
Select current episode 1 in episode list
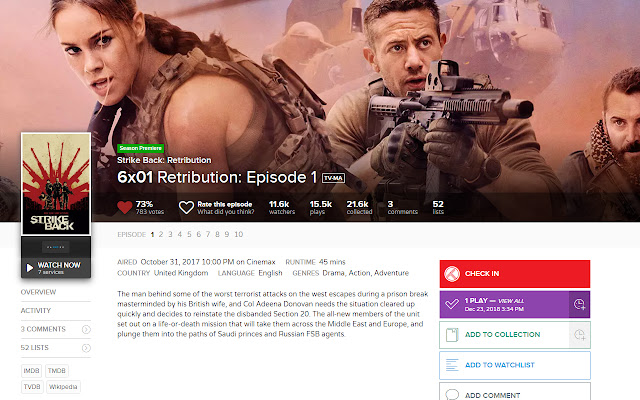pos(152,234)
